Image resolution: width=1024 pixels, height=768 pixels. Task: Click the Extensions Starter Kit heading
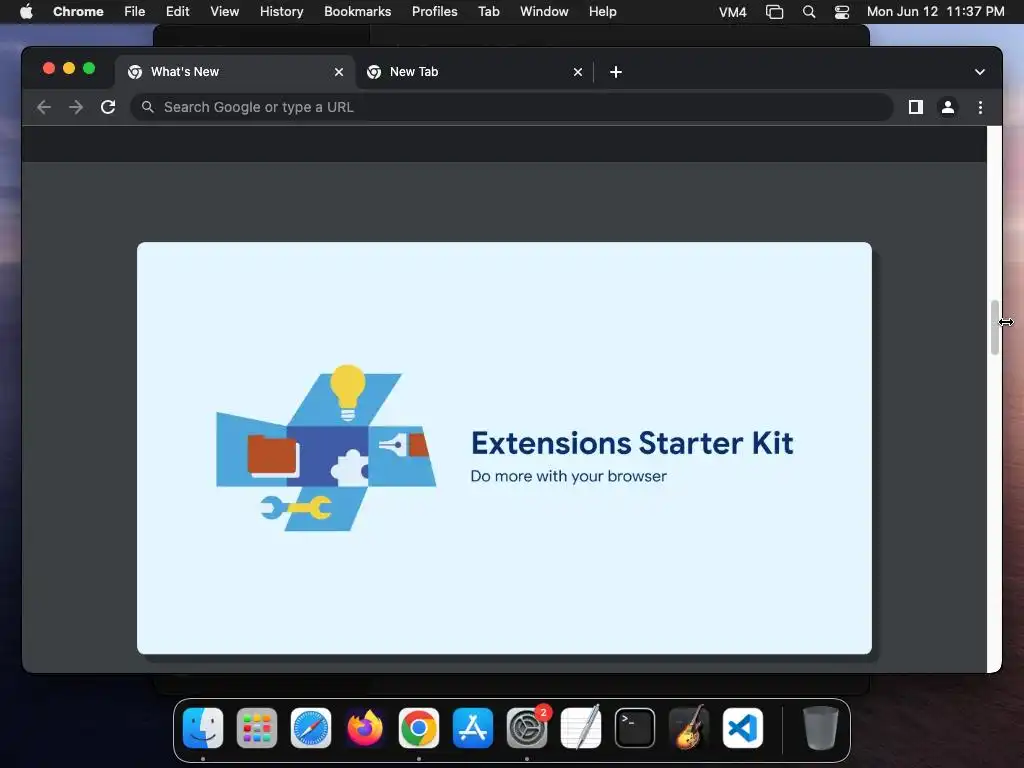click(x=632, y=443)
